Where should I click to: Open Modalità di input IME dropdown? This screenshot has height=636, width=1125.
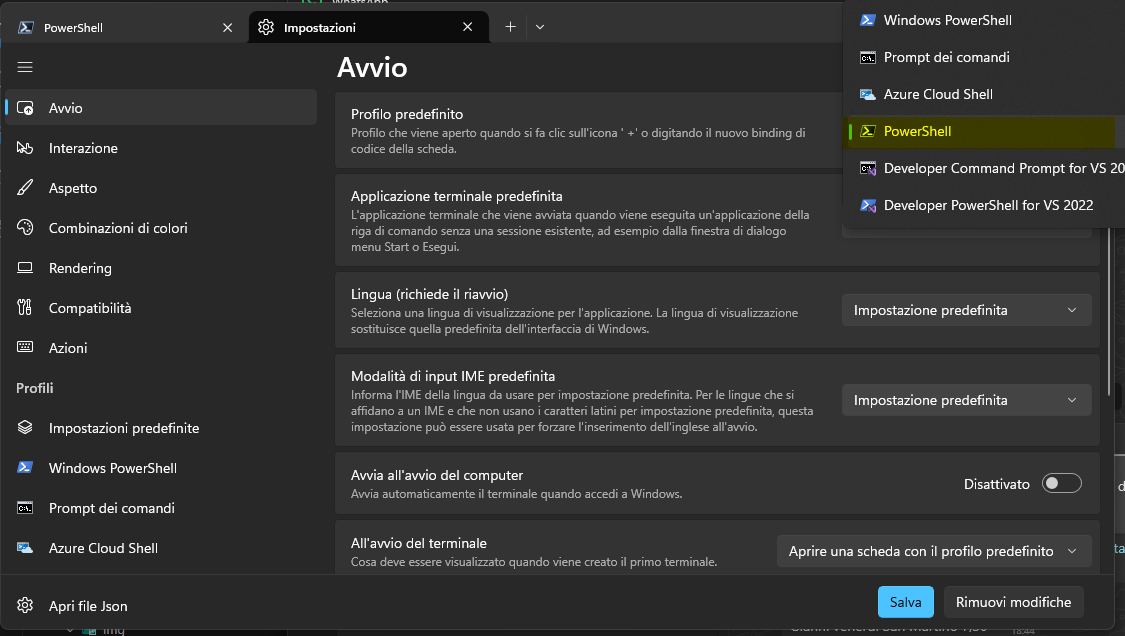pos(965,400)
